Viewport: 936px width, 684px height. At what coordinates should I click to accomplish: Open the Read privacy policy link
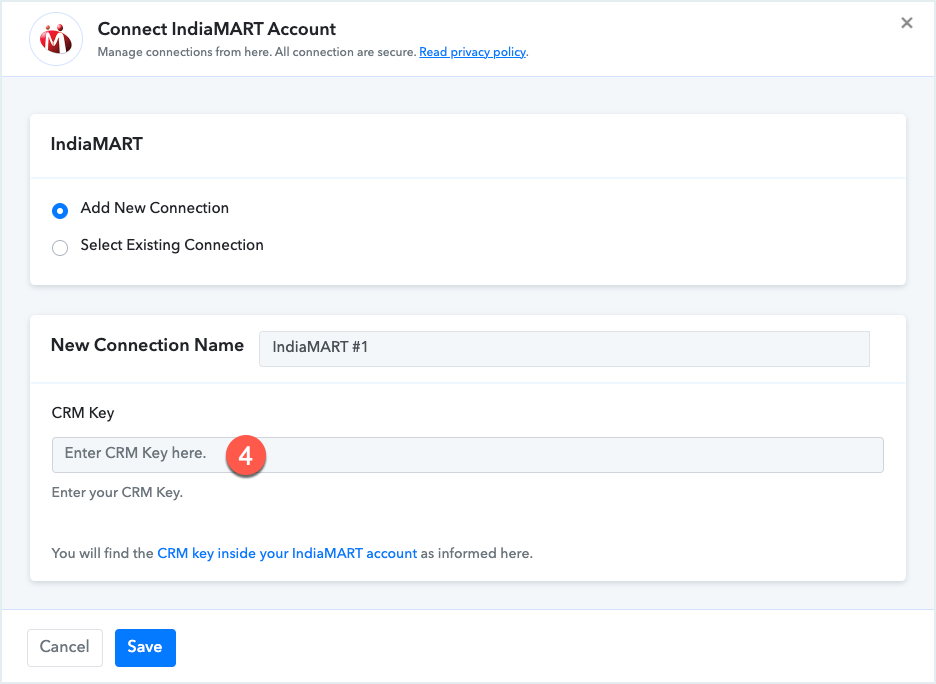pyautogui.click(x=472, y=52)
